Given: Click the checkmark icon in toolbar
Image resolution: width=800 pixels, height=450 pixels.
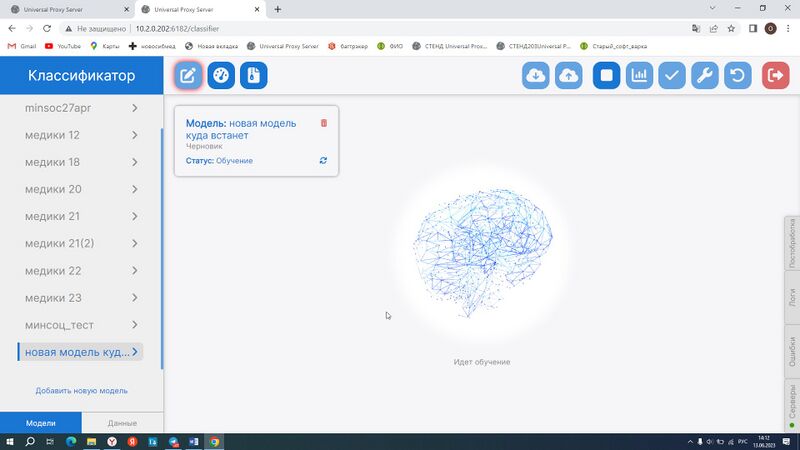Looking at the screenshot, I should [x=672, y=76].
